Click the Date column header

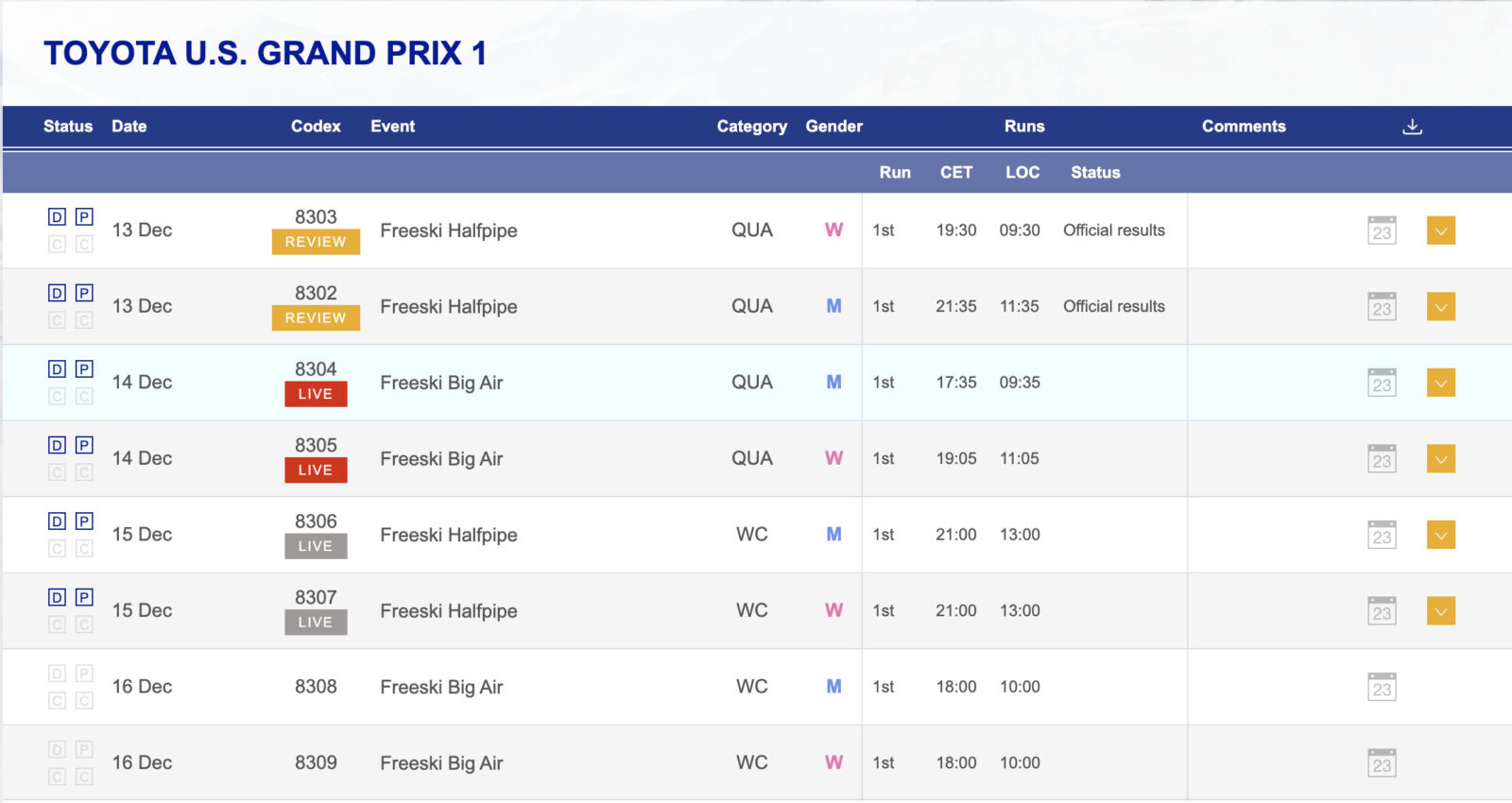[129, 127]
